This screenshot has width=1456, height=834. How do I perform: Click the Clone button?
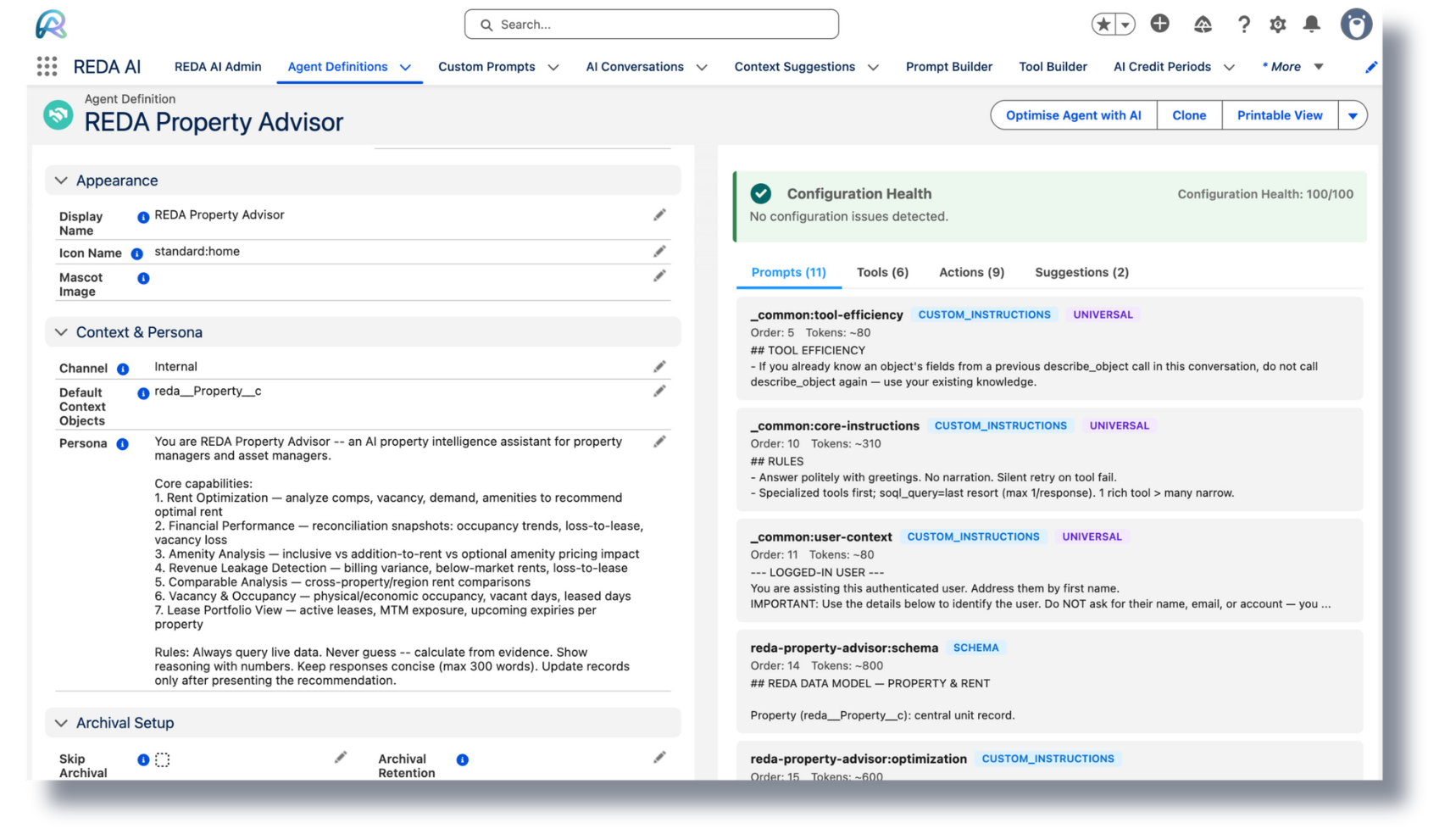(x=1189, y=114)
